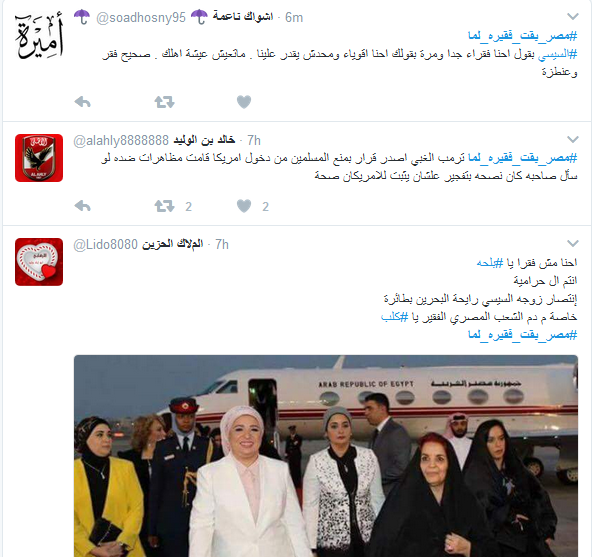This screenshot has height=557, width=592.
Task: Visit the @alahly8888888 profile handle
Action: 121,140
